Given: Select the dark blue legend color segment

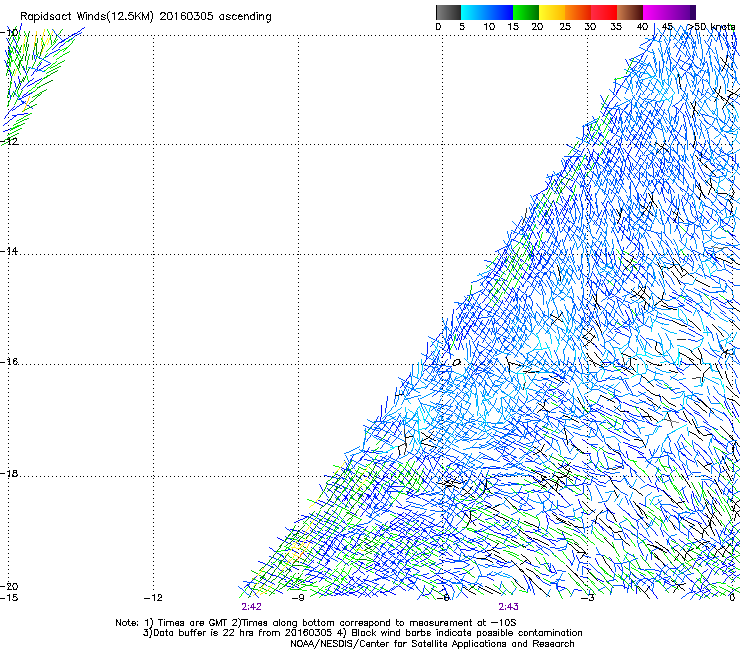Looking at the screenshot, I should click(x=500, y=12).
